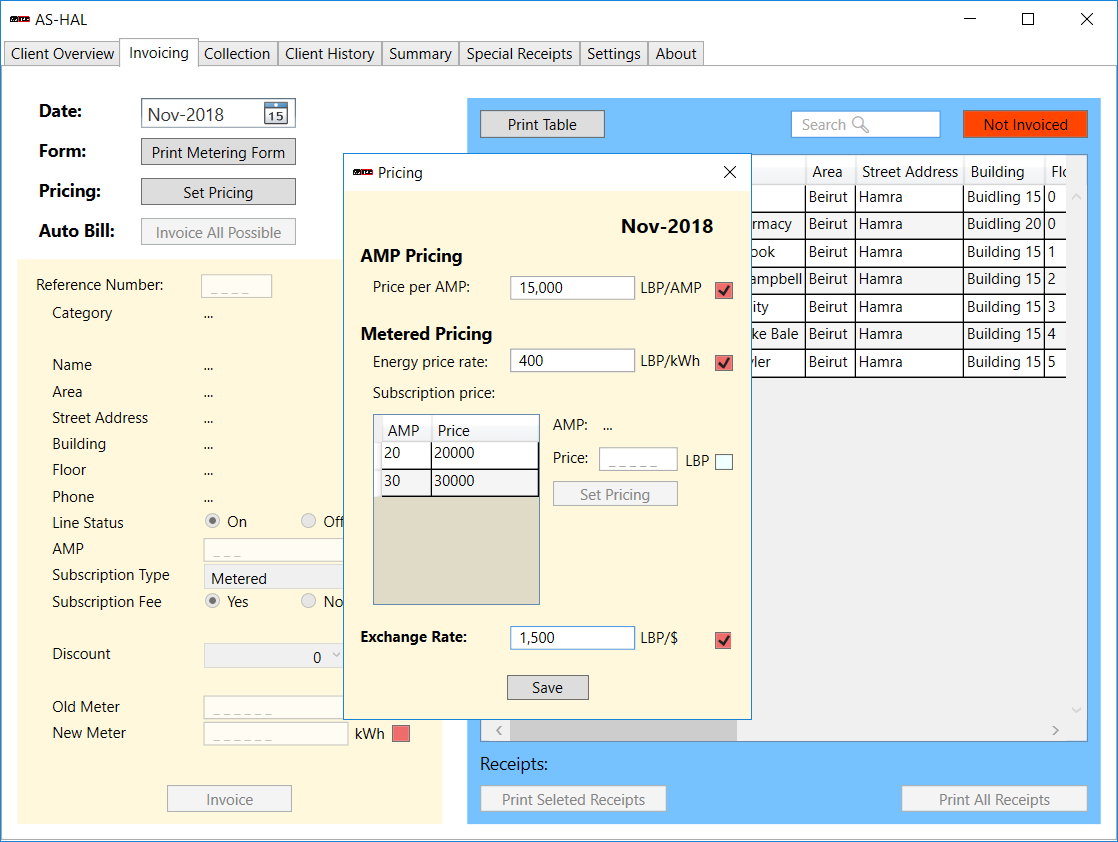The width and height of the screenshot is (1118, 842).
Task: Click the Reference Number field
Action: click(x=236, y=286)
